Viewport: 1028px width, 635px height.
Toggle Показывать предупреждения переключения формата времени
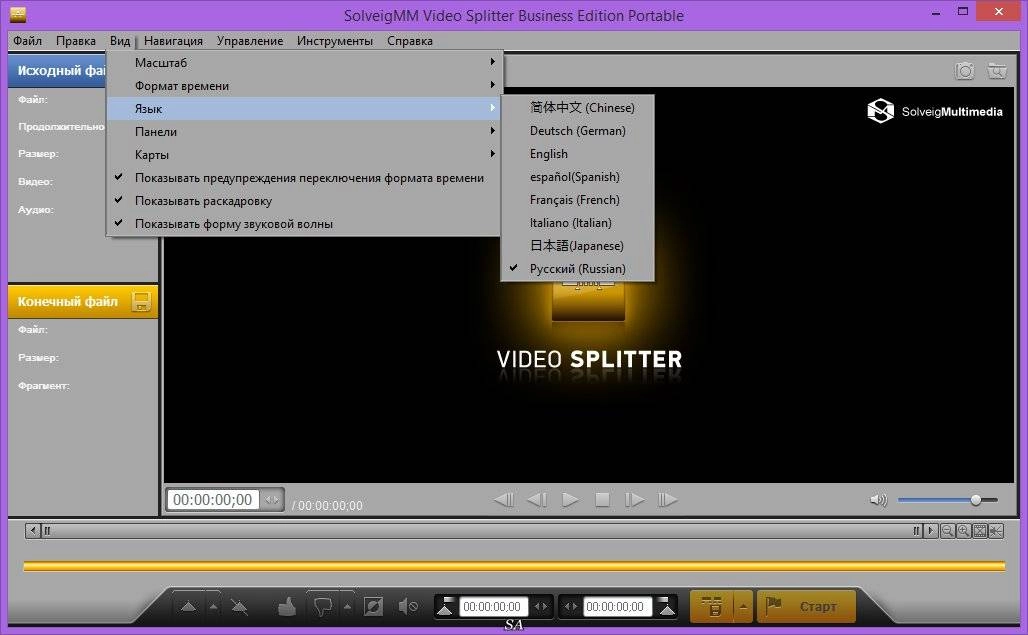pyautogui.click(x=303, y=178)
